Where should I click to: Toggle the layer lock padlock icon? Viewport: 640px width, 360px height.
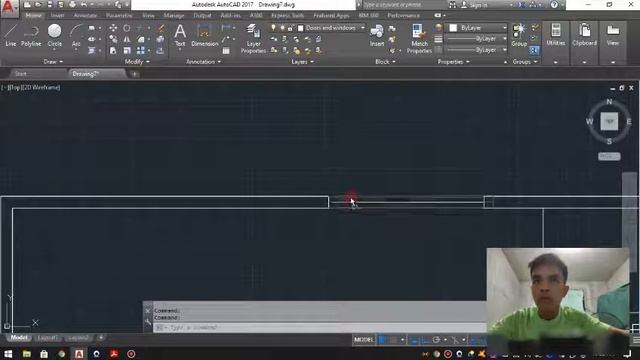290,28
